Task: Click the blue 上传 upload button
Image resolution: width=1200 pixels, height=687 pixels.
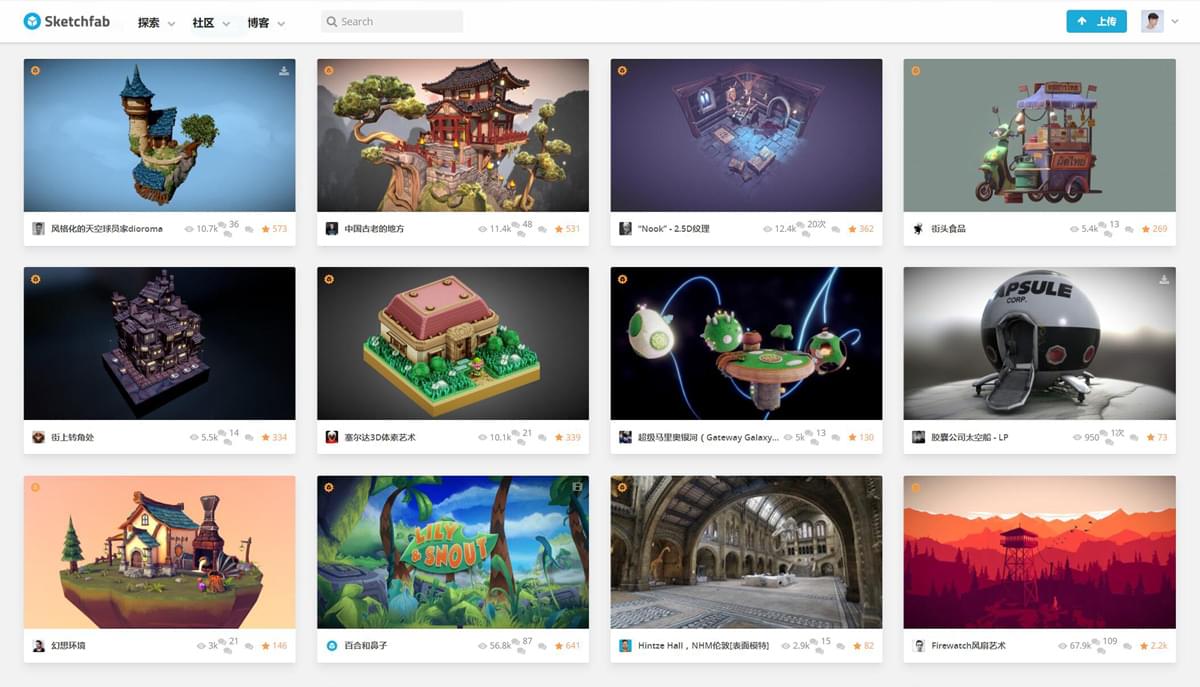Action: click(1096, 21)
